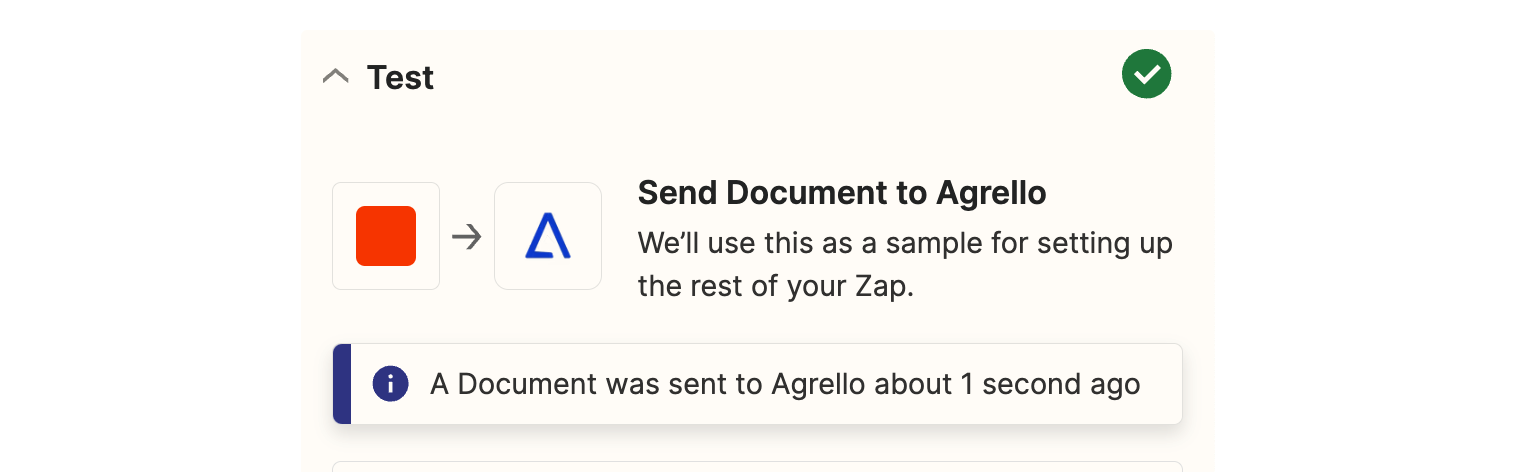The width and height of the screenshot is (1524, 472).
Task: Select the "Send Document to Agrello" title
Action: coord(841,193)
